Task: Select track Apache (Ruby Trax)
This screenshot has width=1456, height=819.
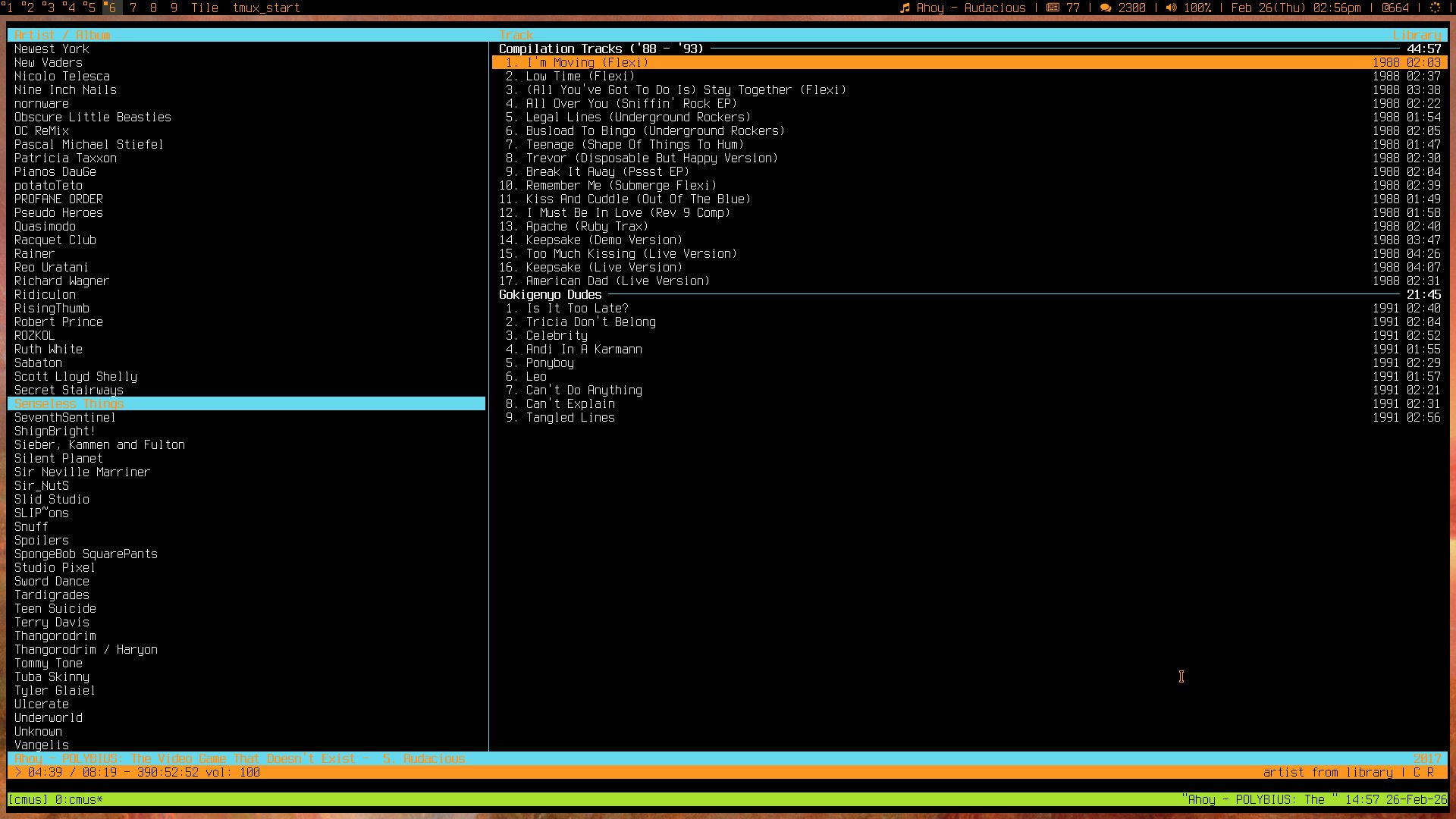Action: click(x=970, y=226)
